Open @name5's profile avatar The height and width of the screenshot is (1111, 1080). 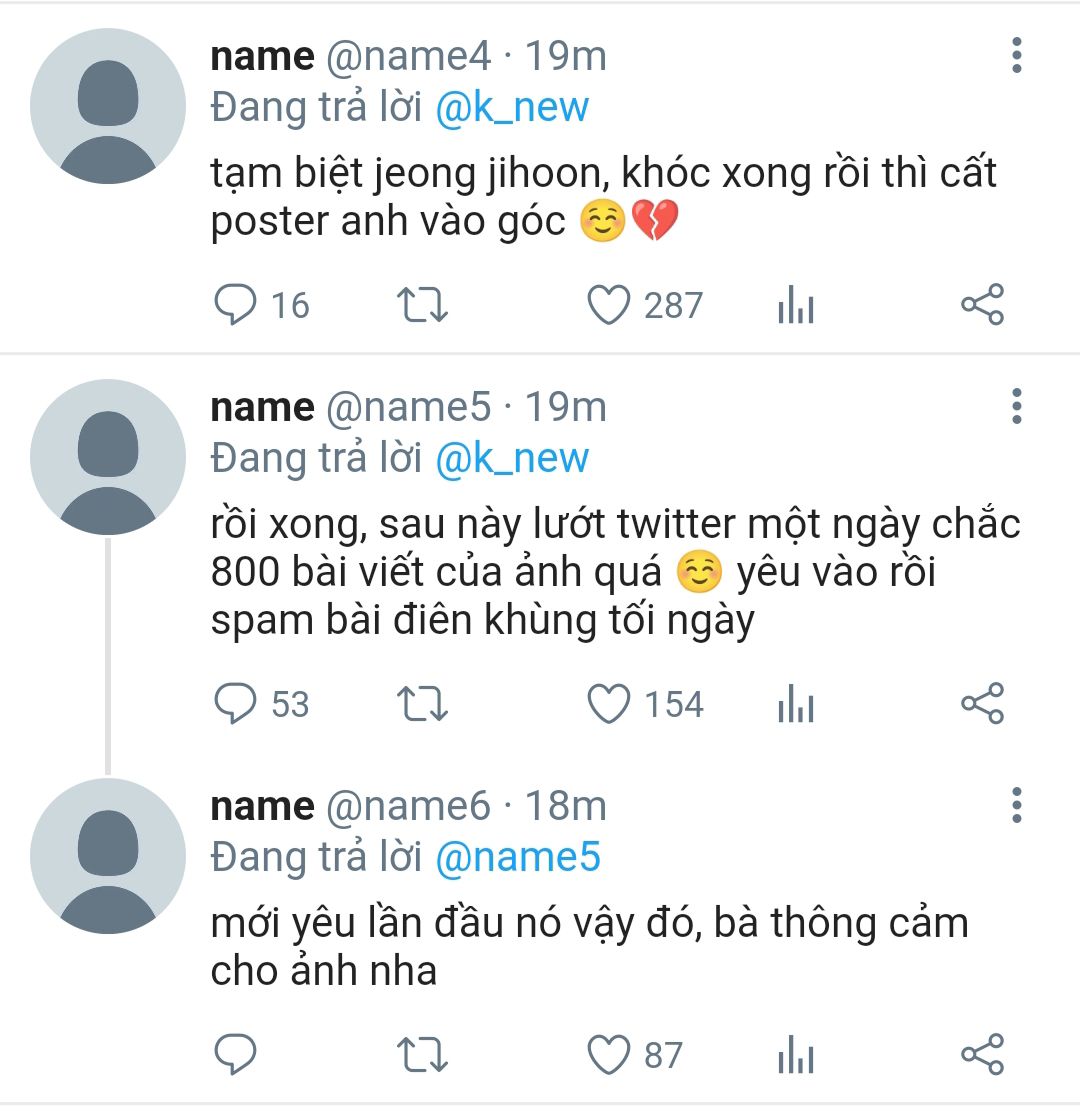coord(108,457)
